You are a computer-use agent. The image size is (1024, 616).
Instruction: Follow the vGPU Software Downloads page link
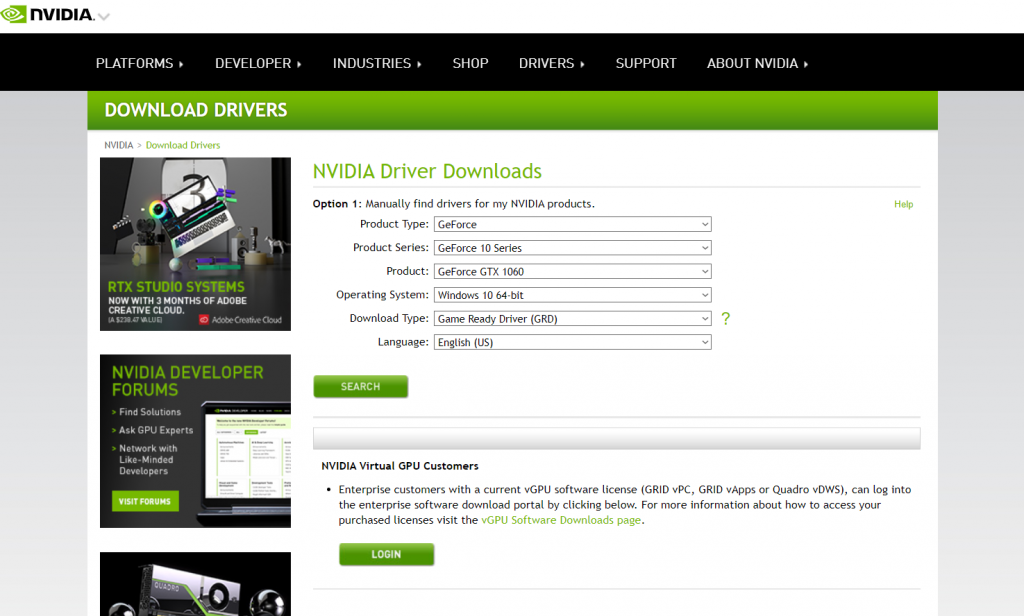(x=560, y=520)
